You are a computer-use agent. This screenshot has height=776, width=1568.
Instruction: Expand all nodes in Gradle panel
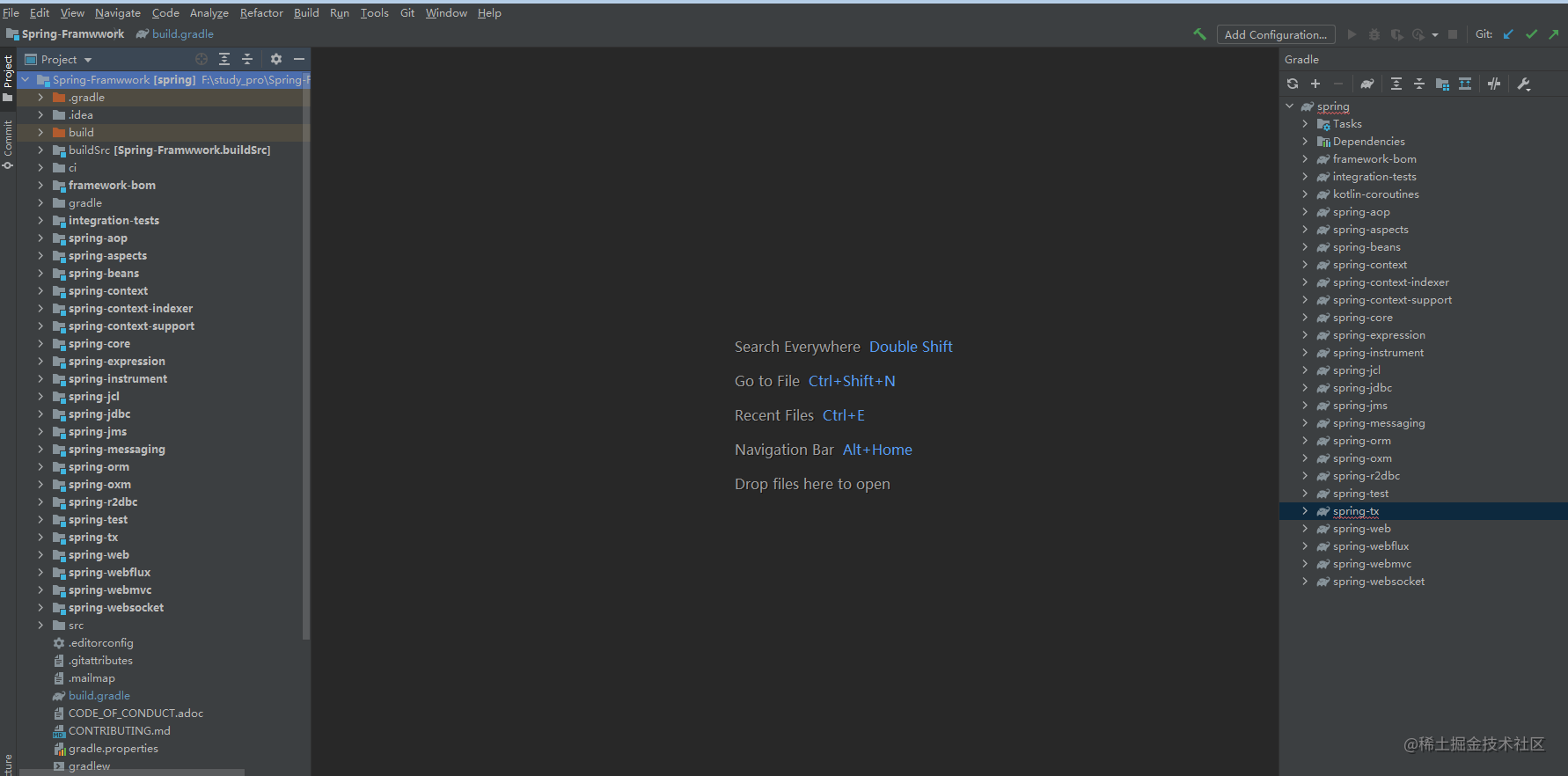(1396, 84)
